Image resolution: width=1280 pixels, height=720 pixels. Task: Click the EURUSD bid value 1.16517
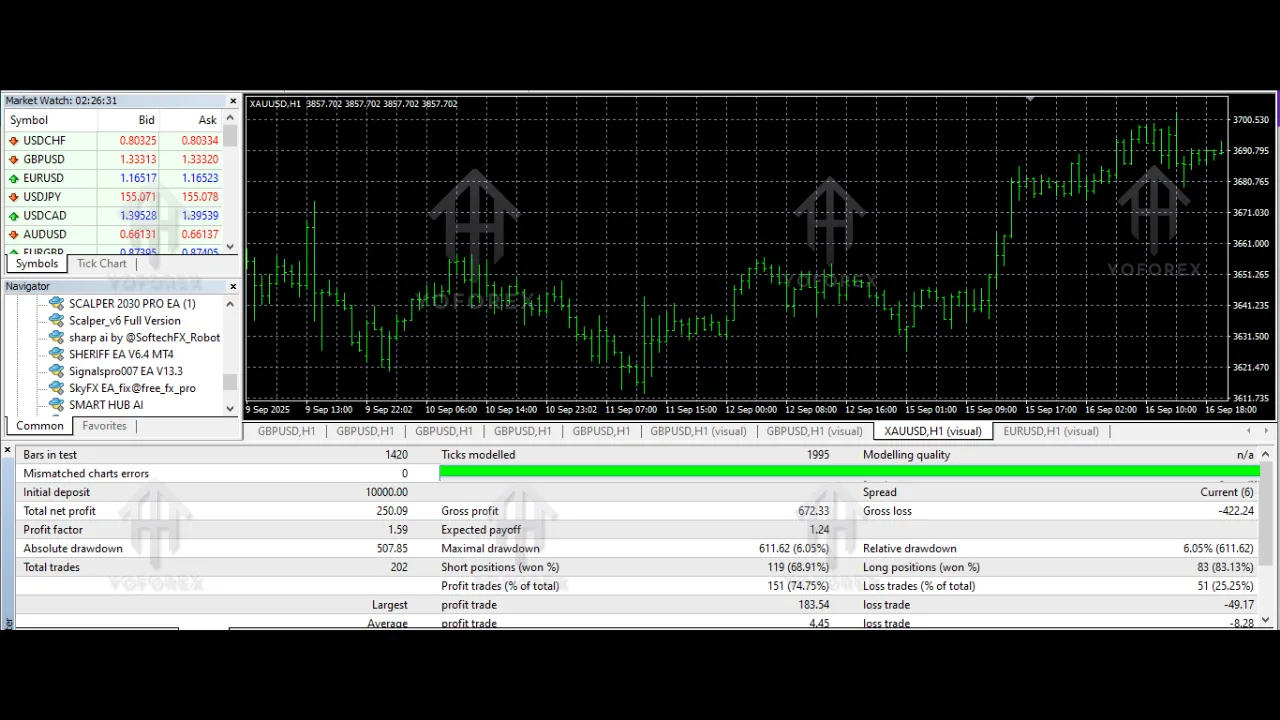pyautogui.click(x=138, y=178)
